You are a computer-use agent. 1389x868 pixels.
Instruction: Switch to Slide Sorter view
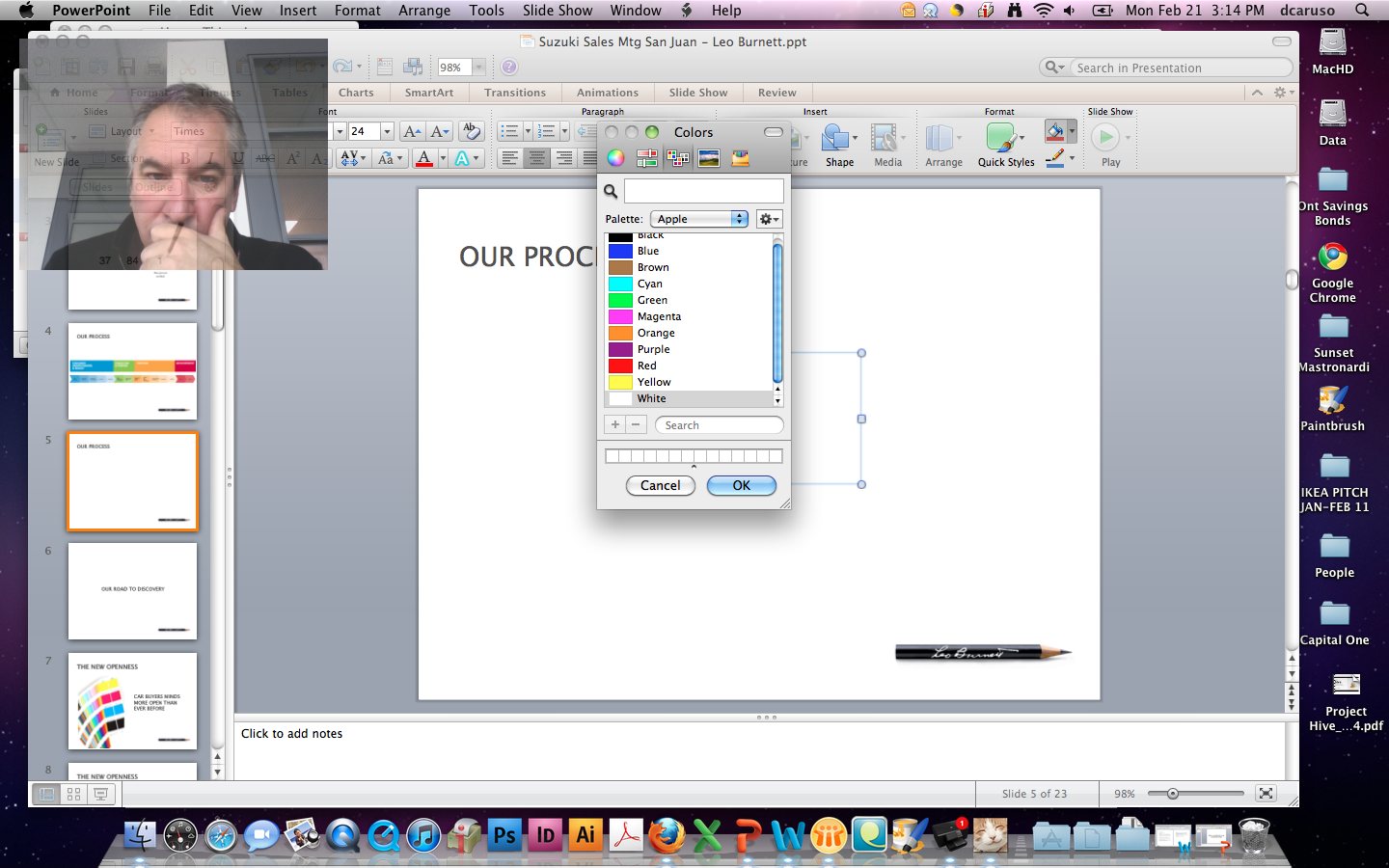(73, 794)
